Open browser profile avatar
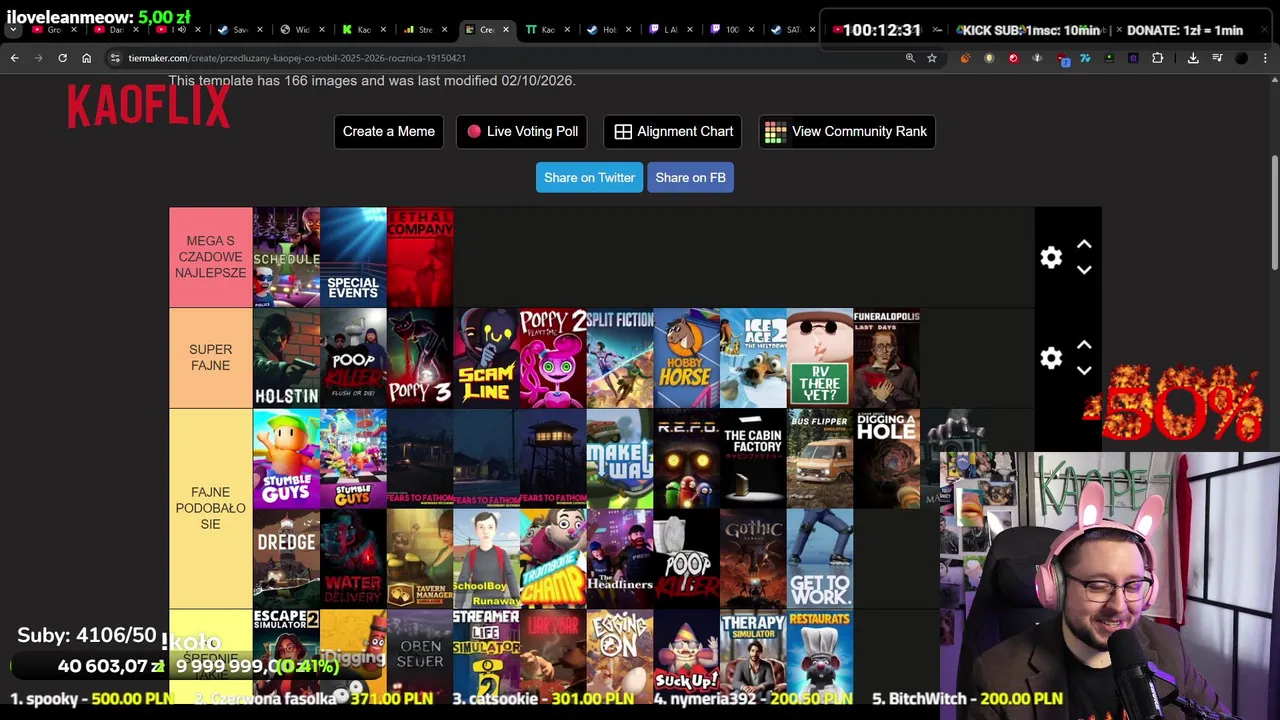The height and width of the screenshot is (720, 1280). (x=1241, y=58)
